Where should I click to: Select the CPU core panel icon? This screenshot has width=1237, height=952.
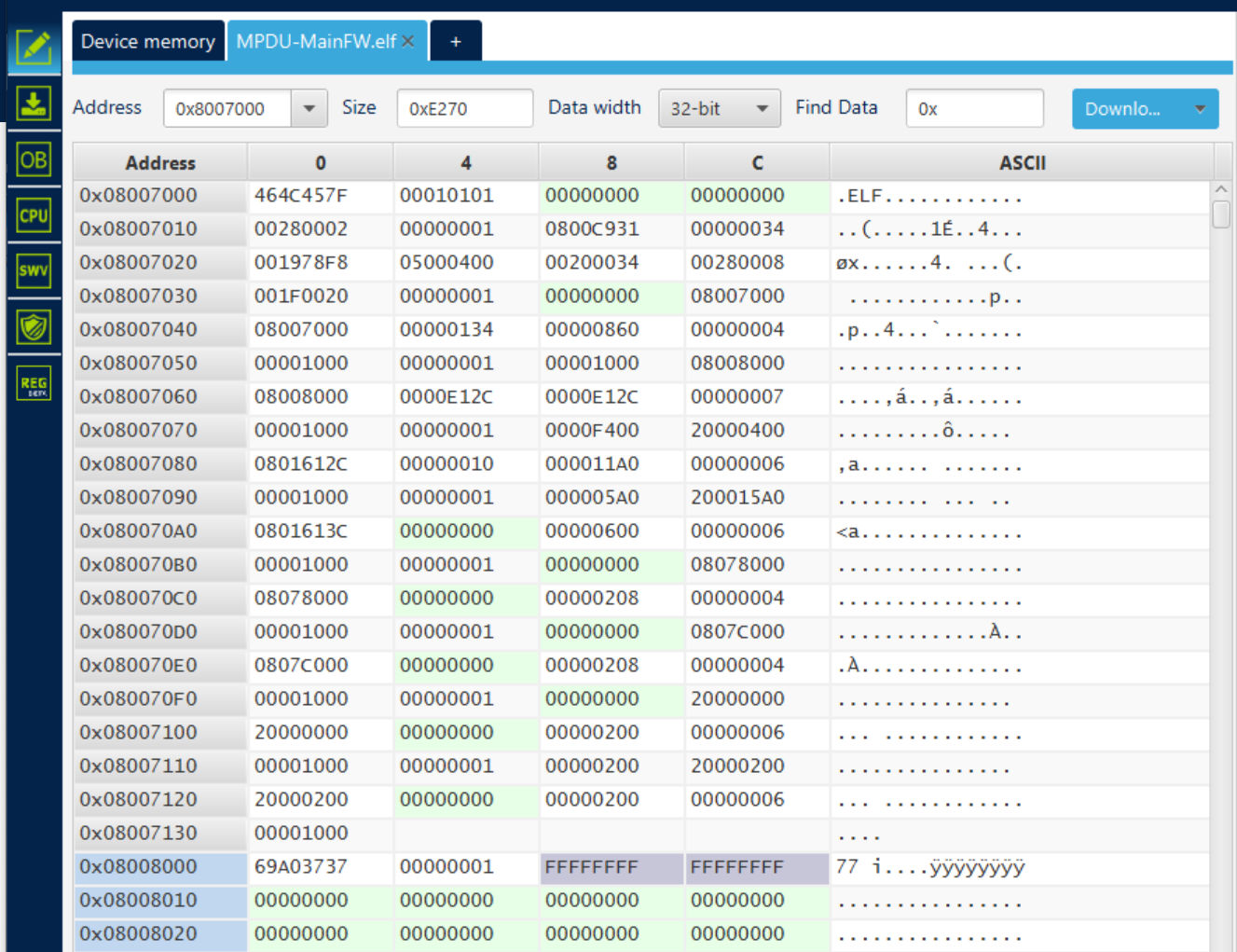34,215
